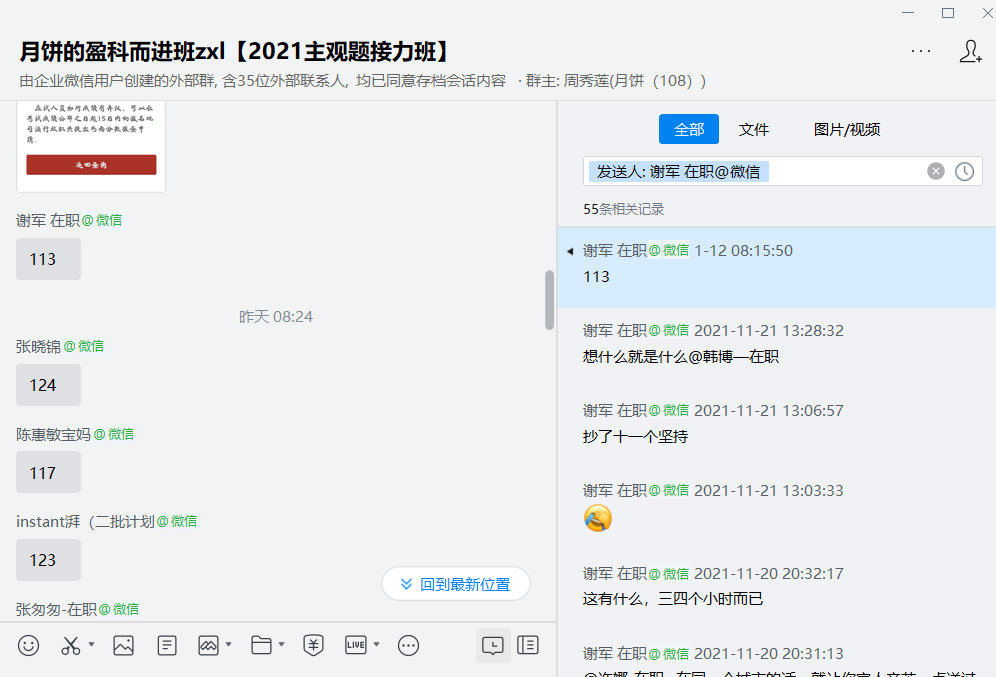
Task: Open the group sidebar panel icon
Action: coord(528,645)
